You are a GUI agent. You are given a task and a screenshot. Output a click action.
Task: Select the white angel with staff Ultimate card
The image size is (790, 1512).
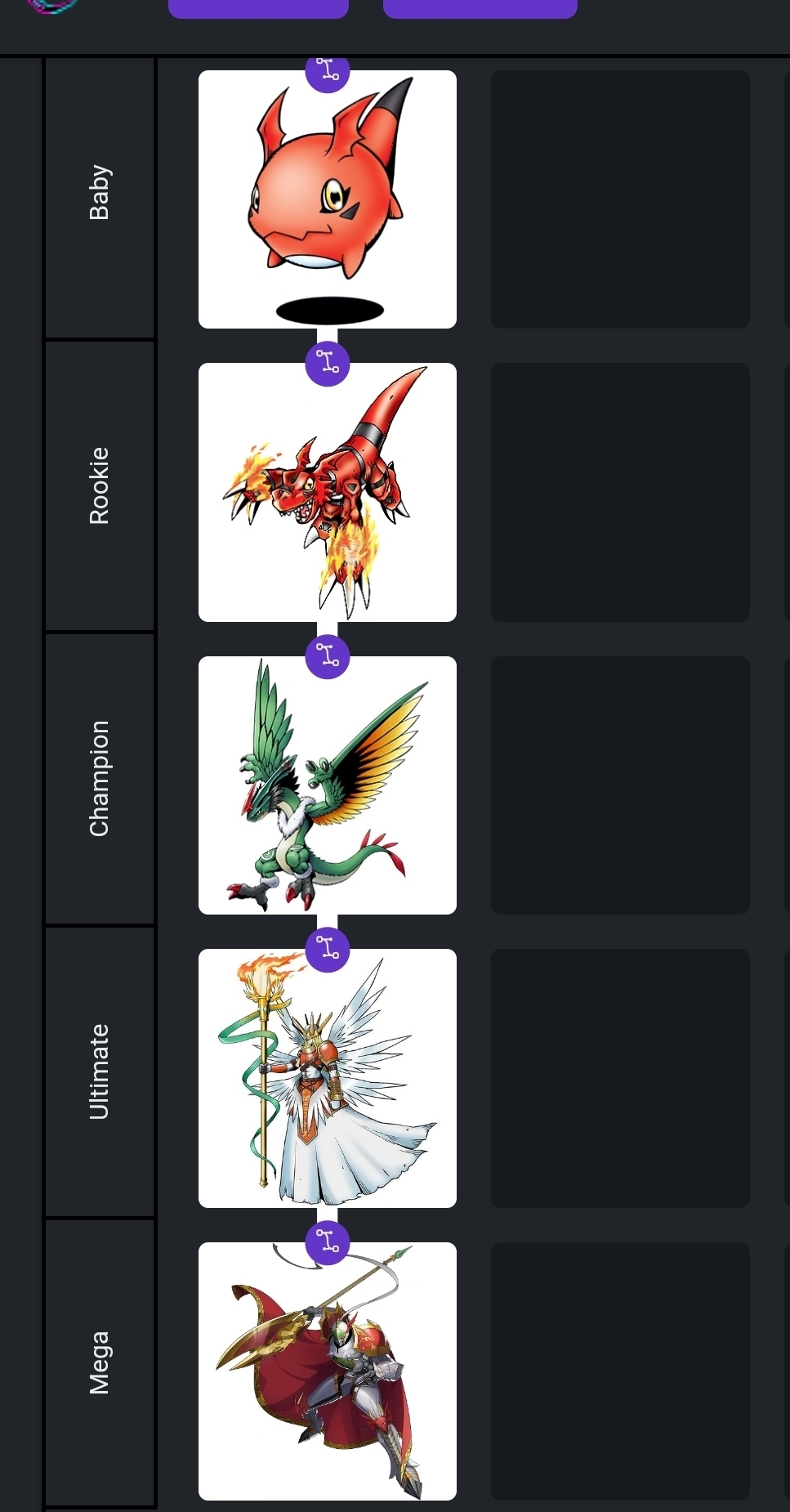point(328,1078)
